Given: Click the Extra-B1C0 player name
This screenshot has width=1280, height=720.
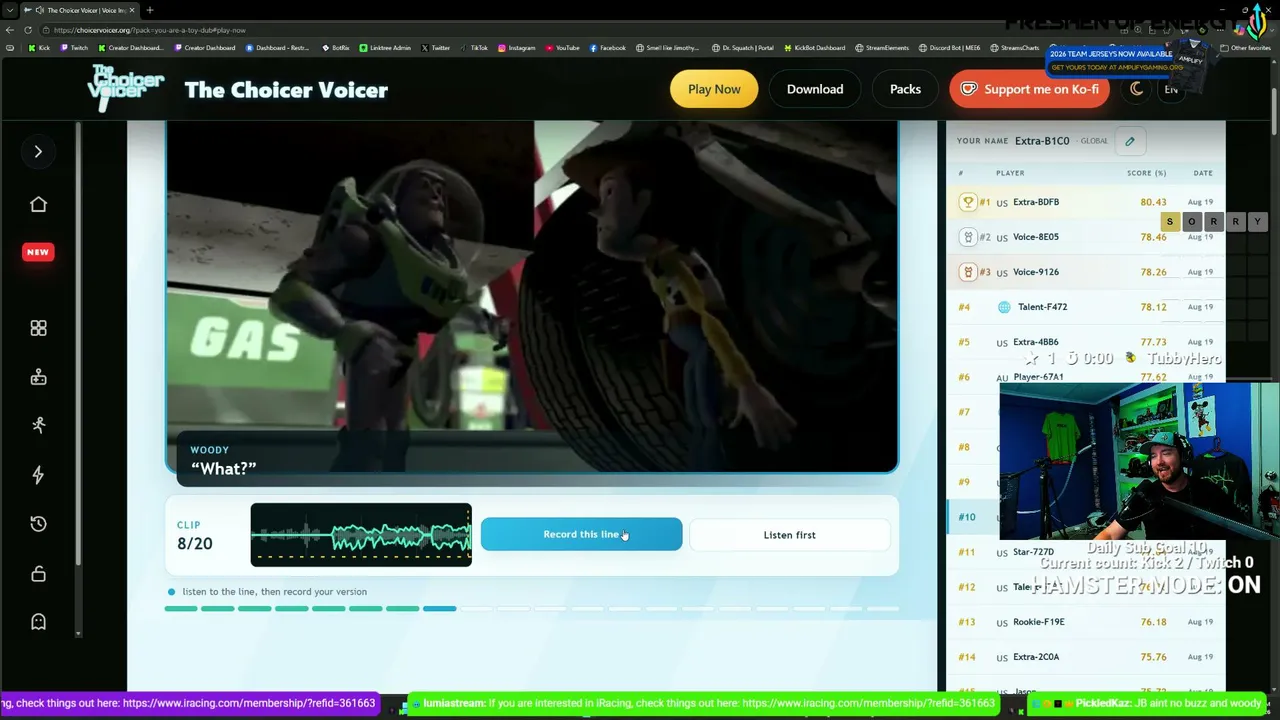Looking at the screenshot, I should pos(1042,141).
